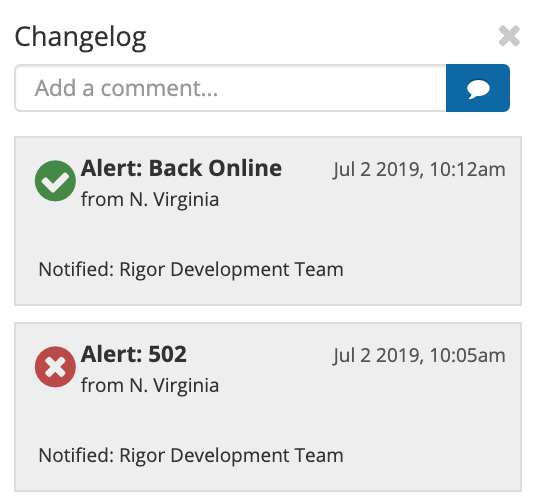Select the Alert: Back Online title
This screenshot has width=538, height=496.
click(x=181, y=168)
